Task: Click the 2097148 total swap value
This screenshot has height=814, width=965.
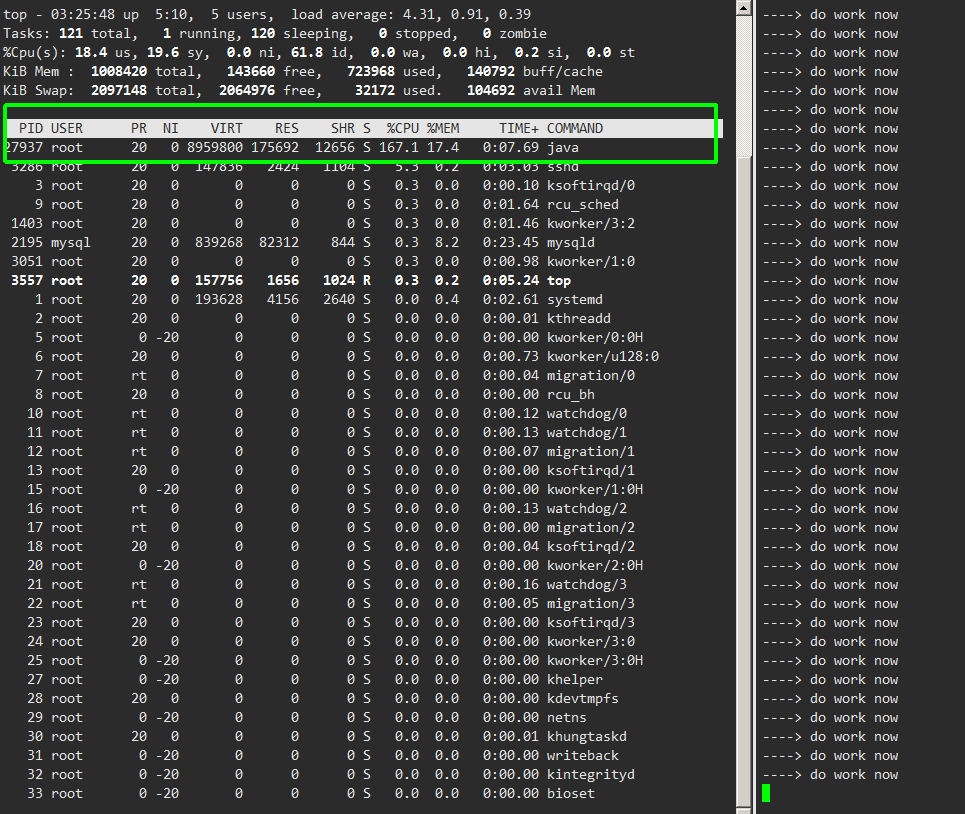Action: click(x=119, y=90)
